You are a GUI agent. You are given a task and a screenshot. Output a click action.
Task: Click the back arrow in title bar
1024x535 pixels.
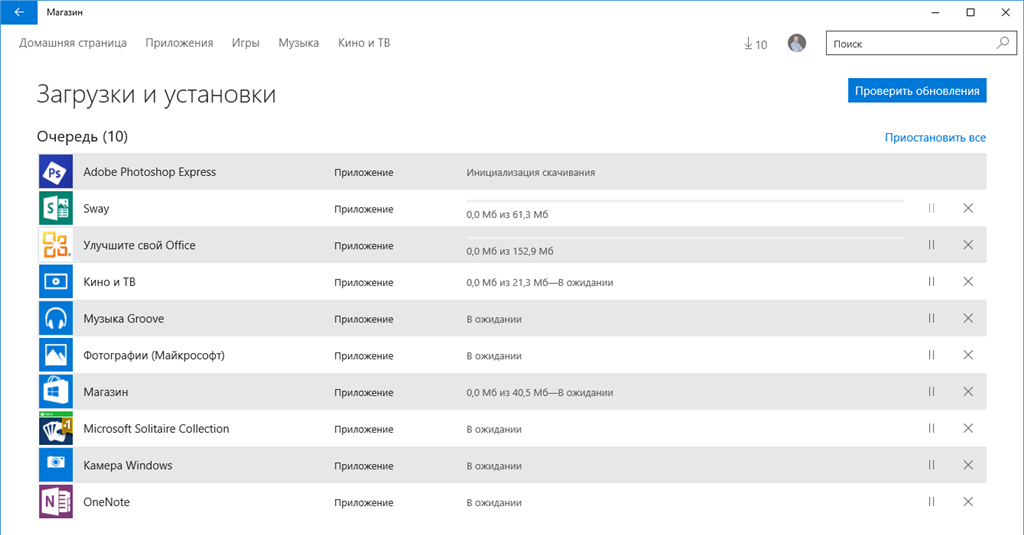(19, 12)
